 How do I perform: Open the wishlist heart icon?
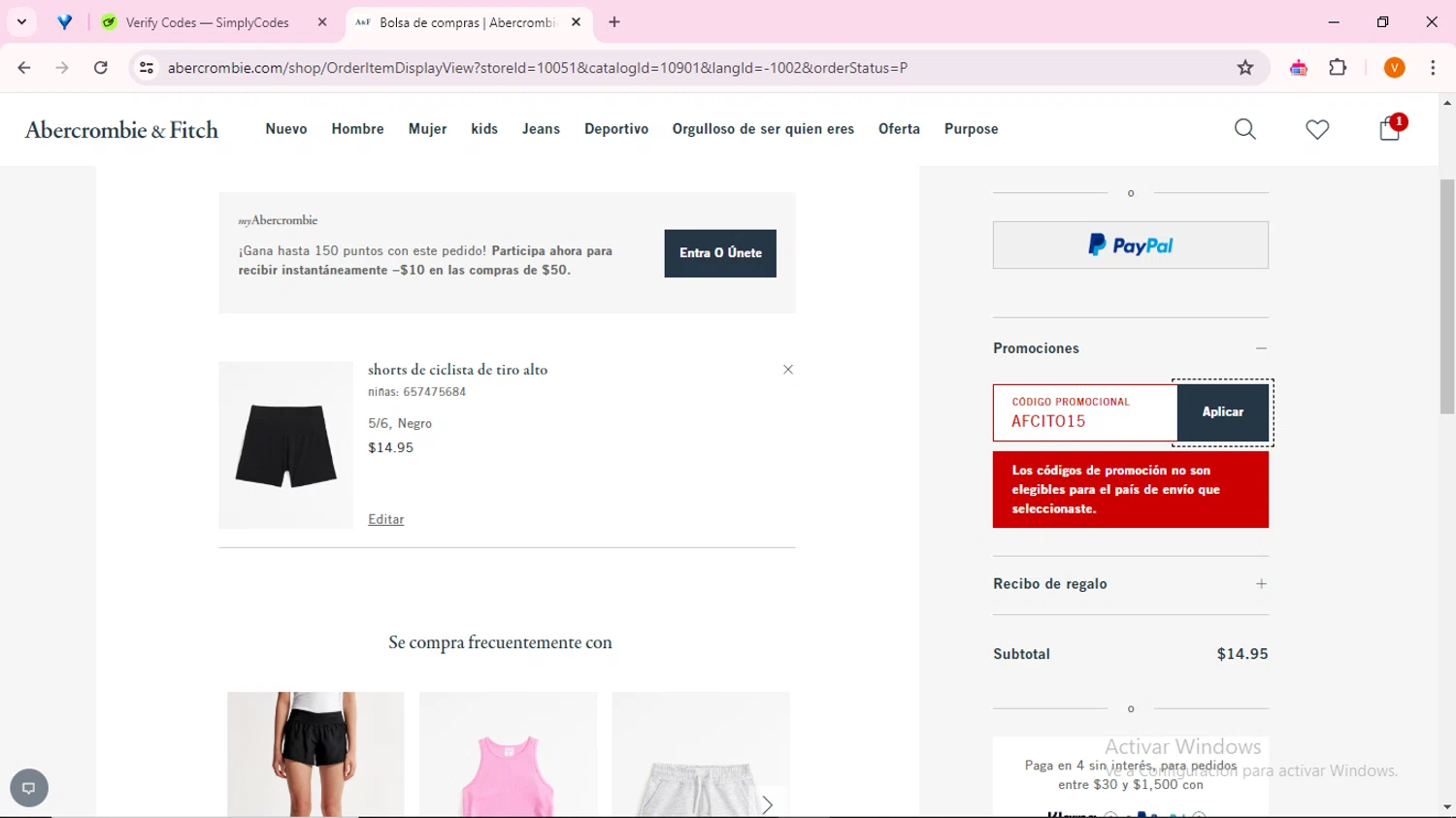[x=1317, y=129]
